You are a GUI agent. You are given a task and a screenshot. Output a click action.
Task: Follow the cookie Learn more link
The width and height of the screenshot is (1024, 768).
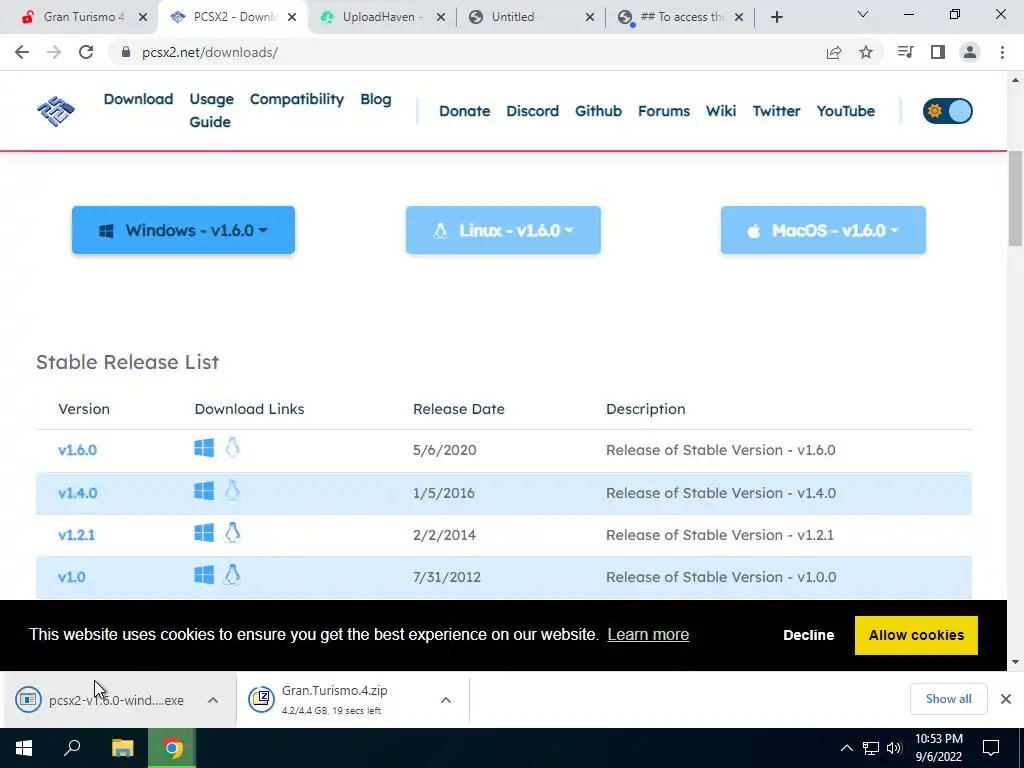pos(648,634)
